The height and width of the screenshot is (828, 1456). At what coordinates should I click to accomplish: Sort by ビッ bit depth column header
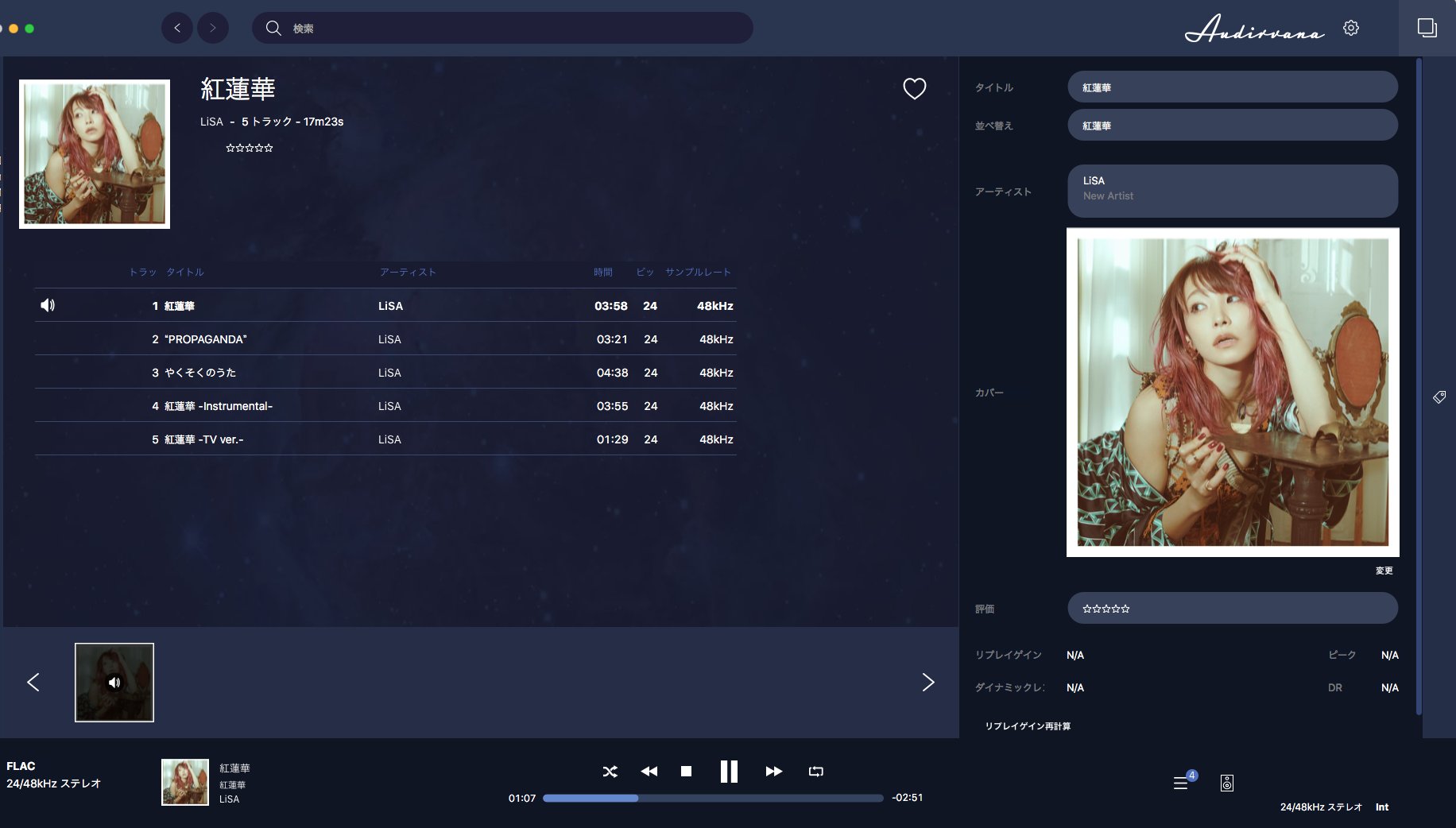coord(645,272)
